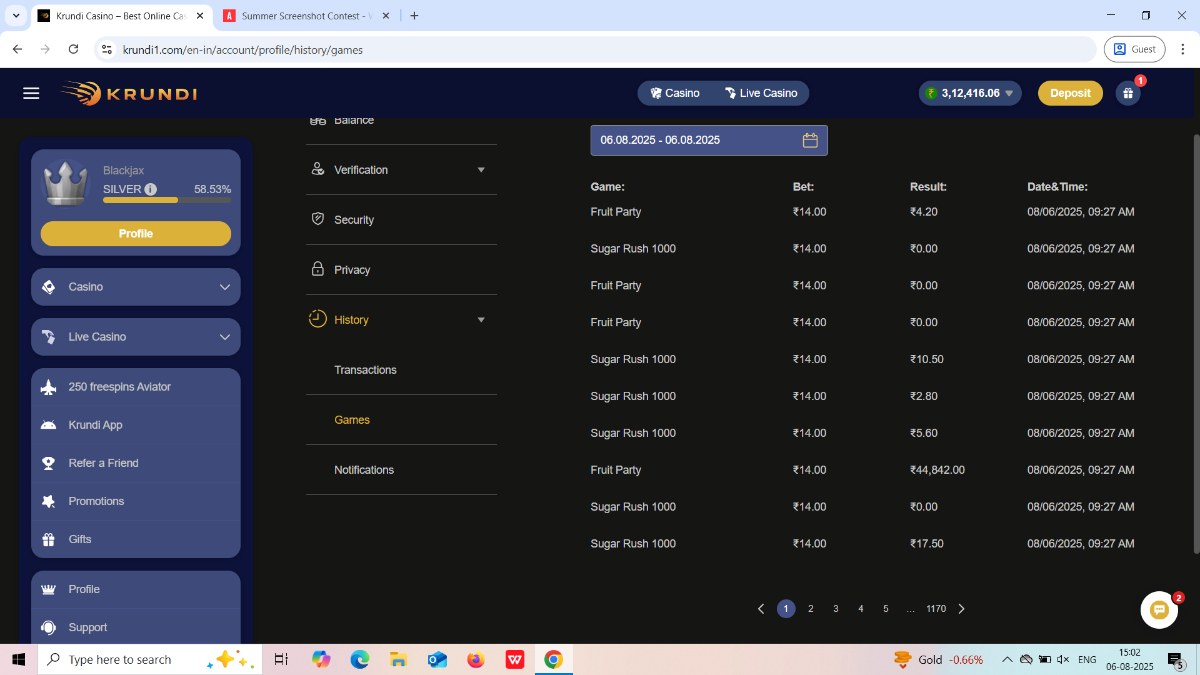Click the History clock icon
The image size is (1200, 675).
click(317, 319)
